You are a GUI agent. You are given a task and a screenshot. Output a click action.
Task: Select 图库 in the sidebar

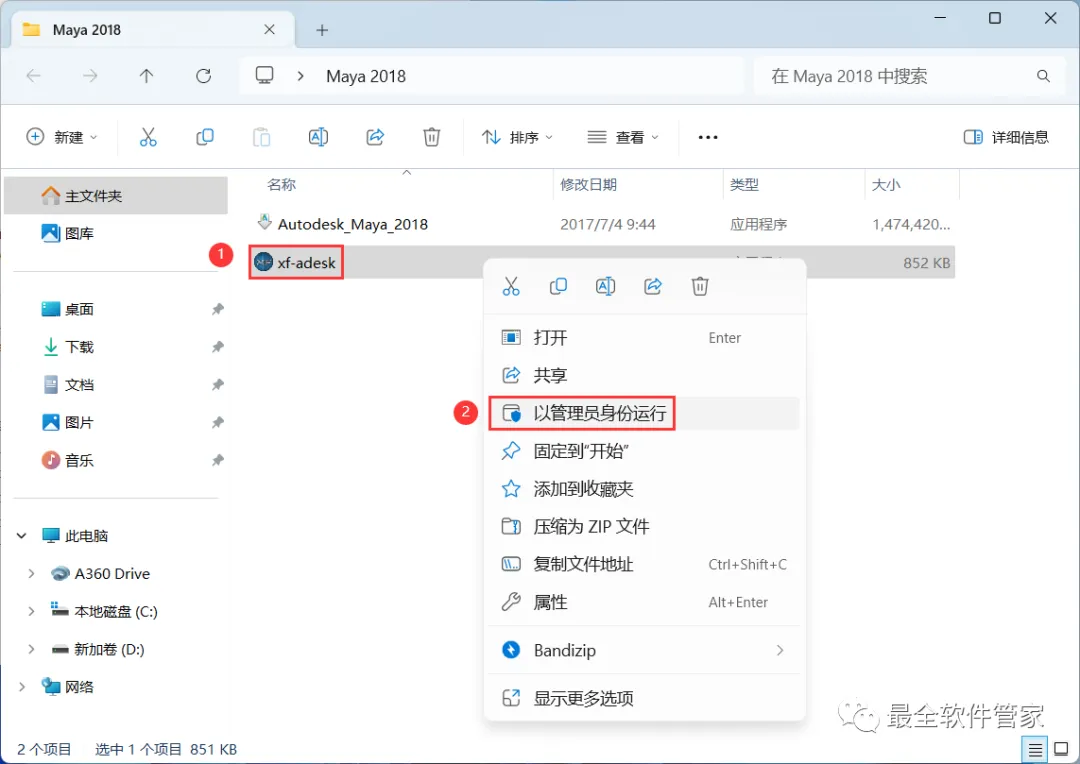click(x=116, y=234)
